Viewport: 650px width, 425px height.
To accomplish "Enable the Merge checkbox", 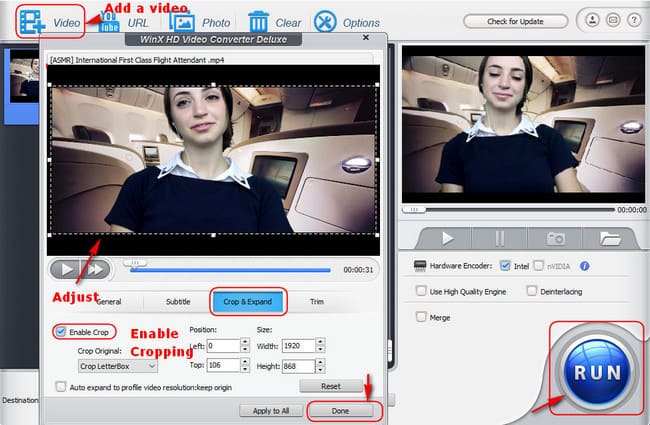I will [421, 317].
